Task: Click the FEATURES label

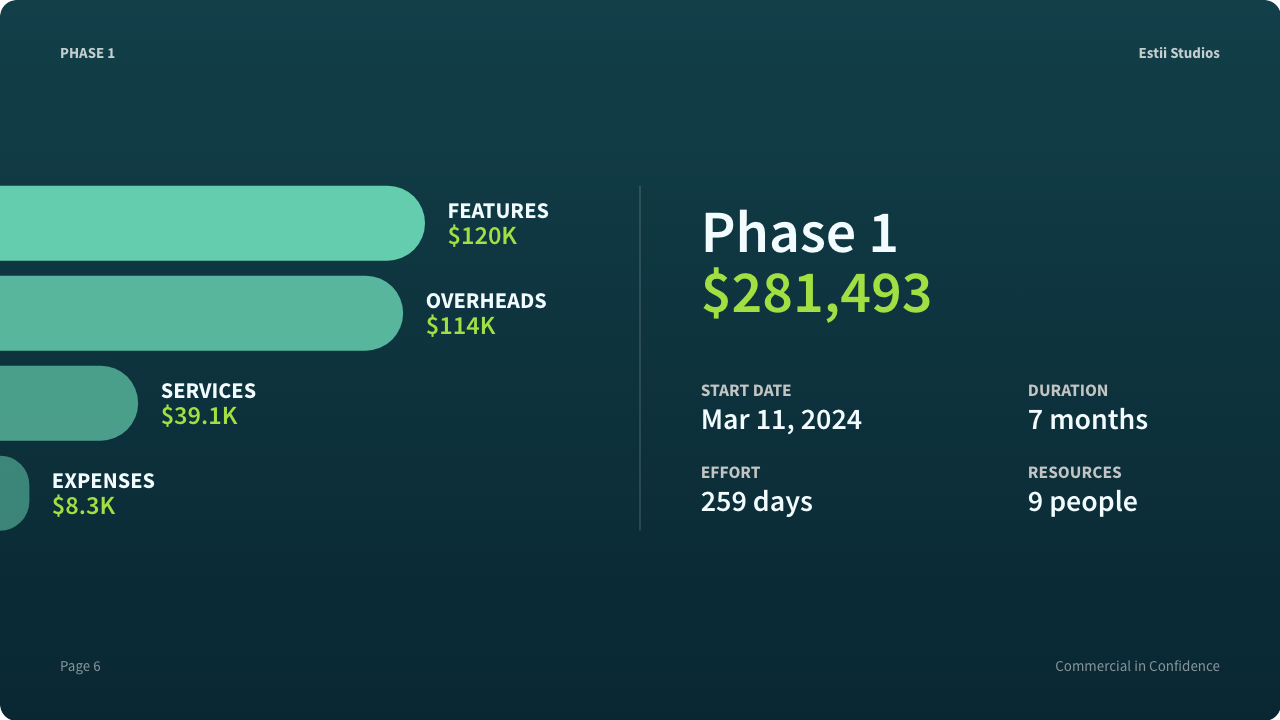Action: pos(498,211)
